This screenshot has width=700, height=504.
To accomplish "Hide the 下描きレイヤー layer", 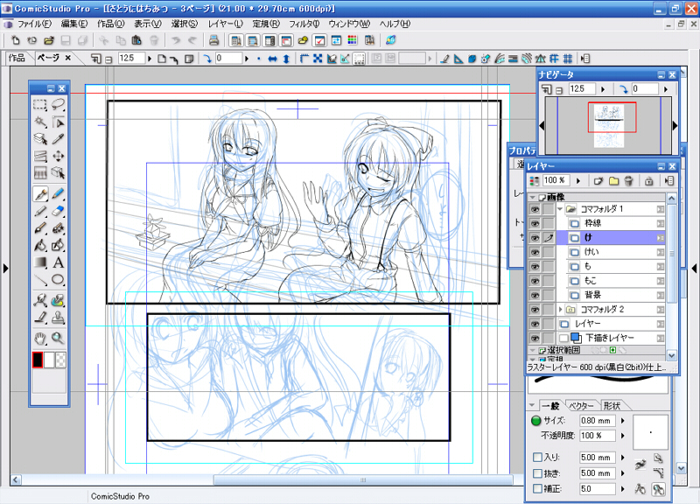I will tap(534, 338).
